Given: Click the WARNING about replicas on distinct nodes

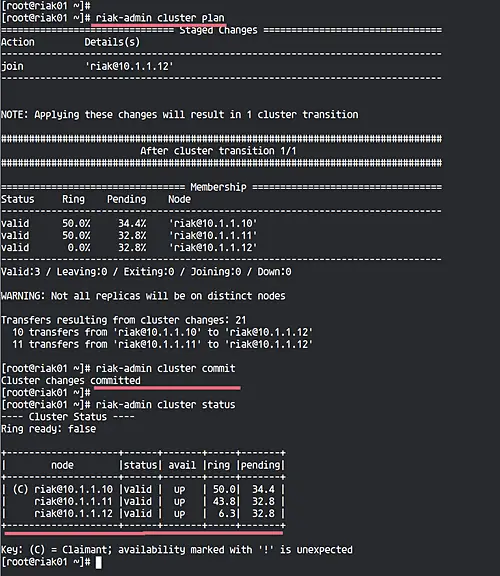Looking at the screenshot, I should (x=143, y=296).
